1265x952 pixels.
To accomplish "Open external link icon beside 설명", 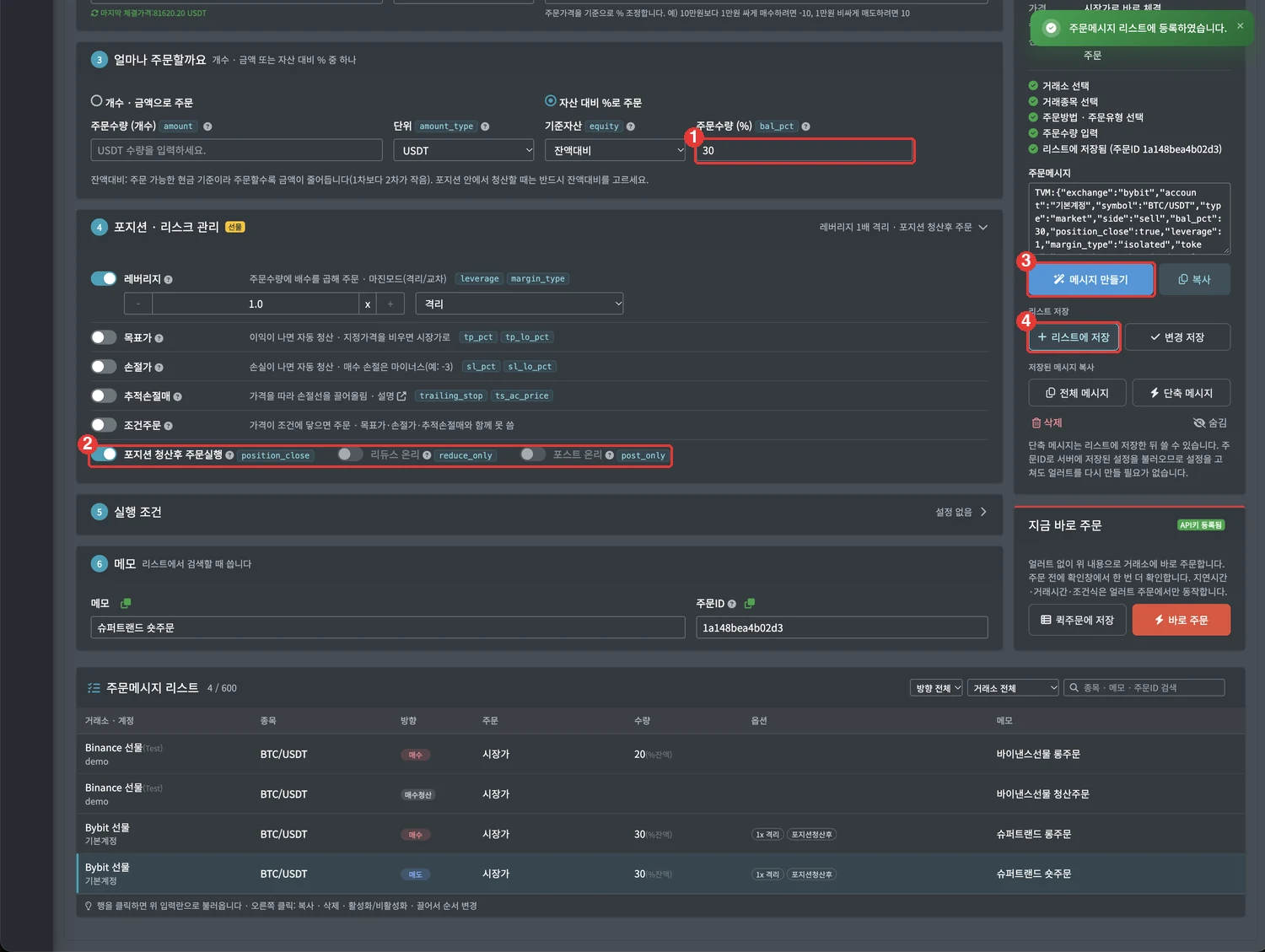I will coord(402,395).
